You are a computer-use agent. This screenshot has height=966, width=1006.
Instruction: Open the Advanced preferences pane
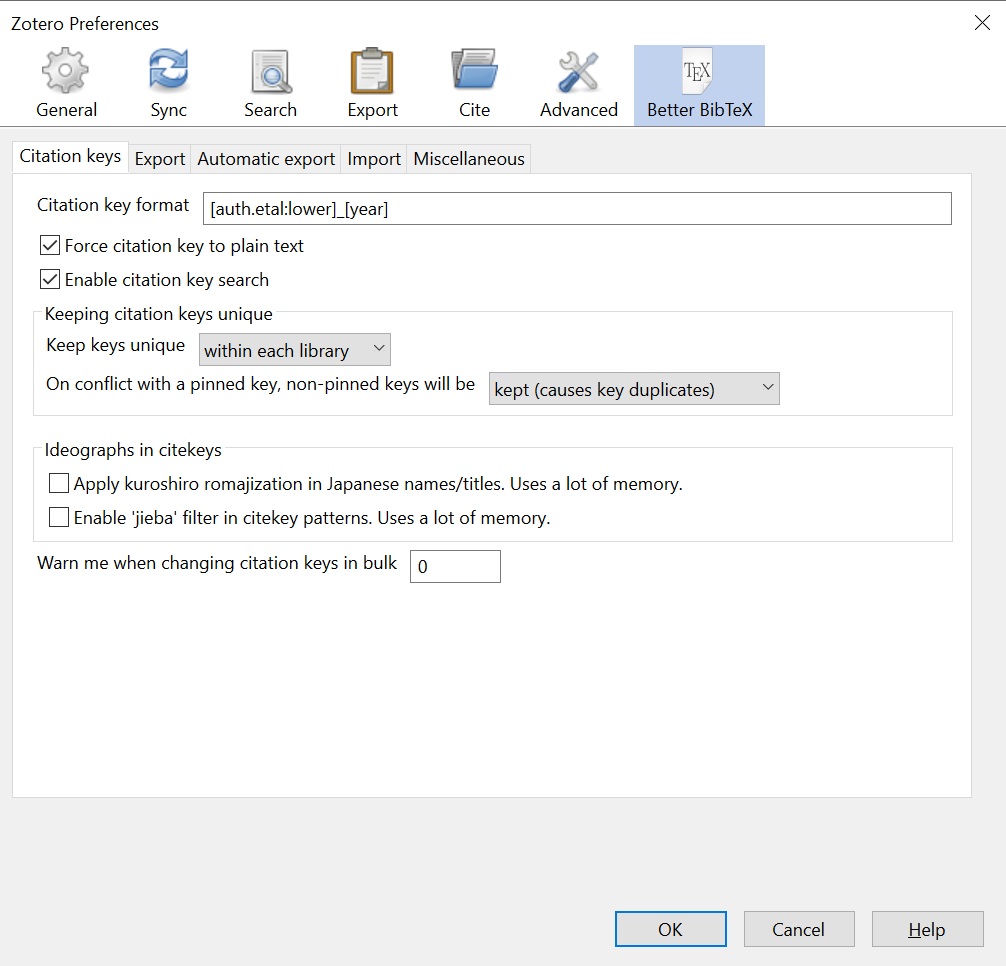click(579, 85)
